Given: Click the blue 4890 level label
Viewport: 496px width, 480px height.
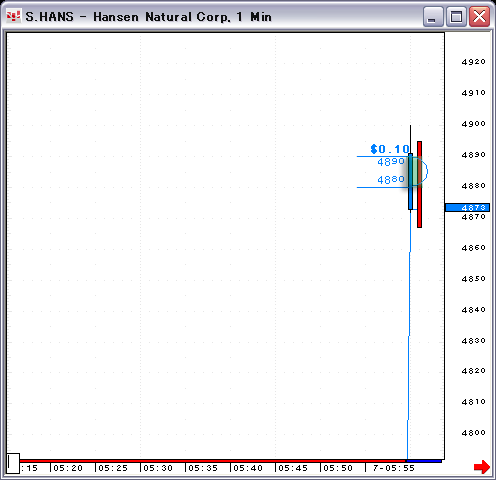Looking at the screenshot, I should point(391,162).
